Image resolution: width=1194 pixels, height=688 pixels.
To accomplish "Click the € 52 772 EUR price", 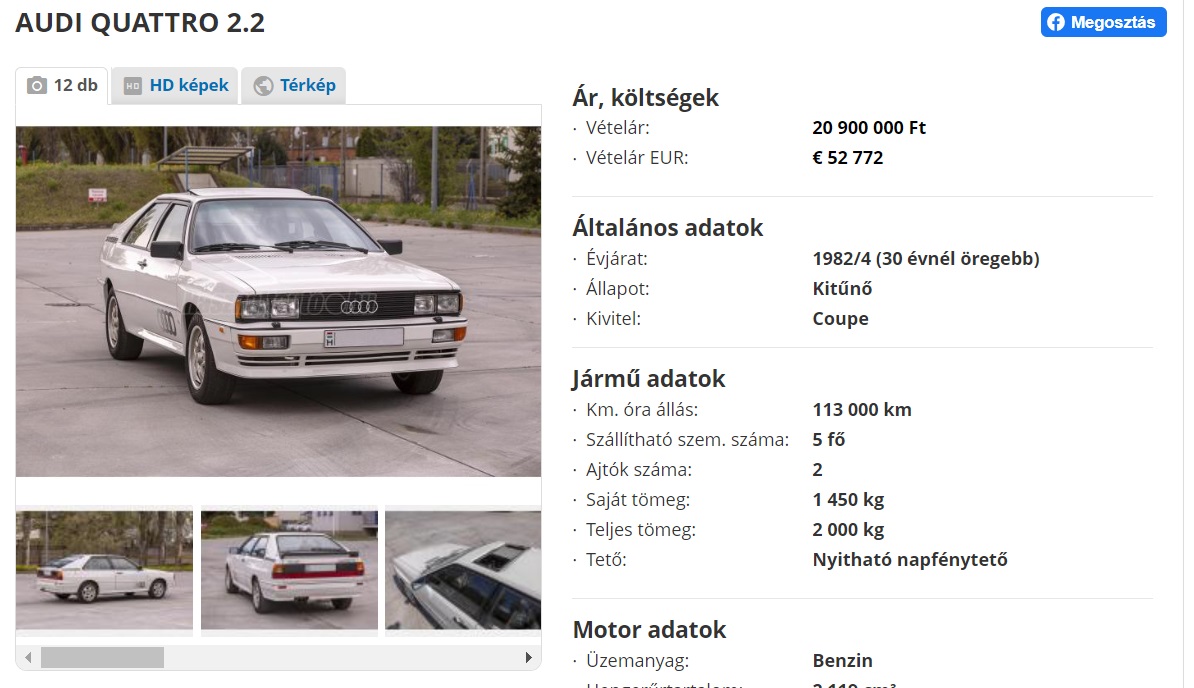I will click(x=848, y=158).
